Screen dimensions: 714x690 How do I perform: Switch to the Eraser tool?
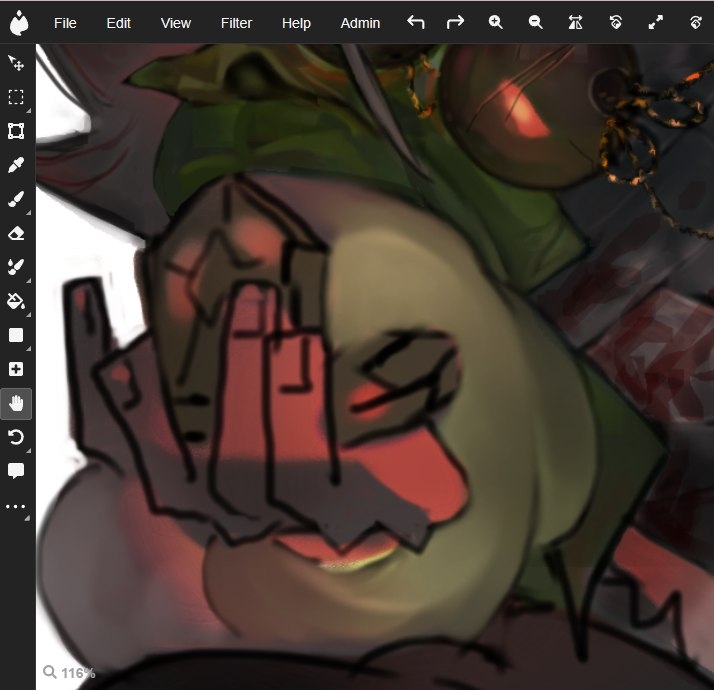tap(16, 233)
